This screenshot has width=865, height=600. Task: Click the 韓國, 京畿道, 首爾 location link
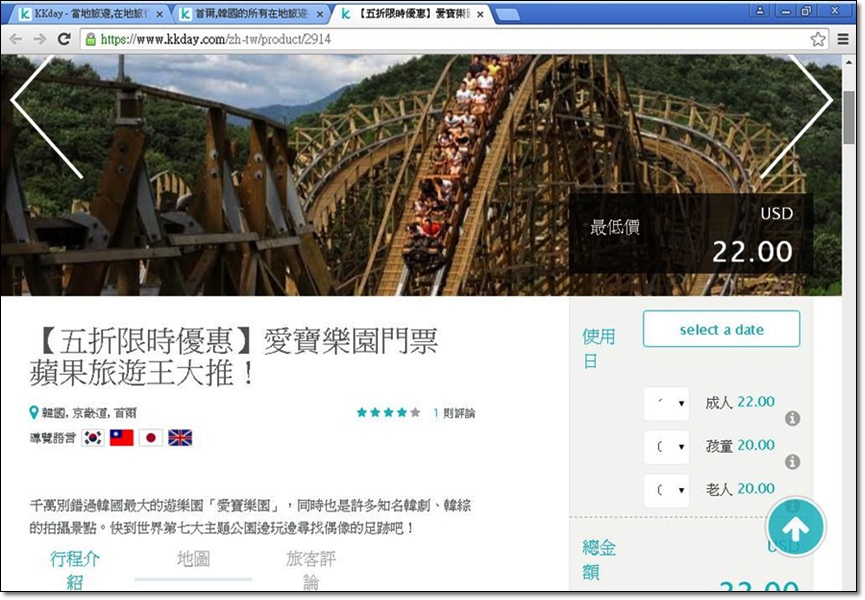pyautogui.click(x=89, y=413)
